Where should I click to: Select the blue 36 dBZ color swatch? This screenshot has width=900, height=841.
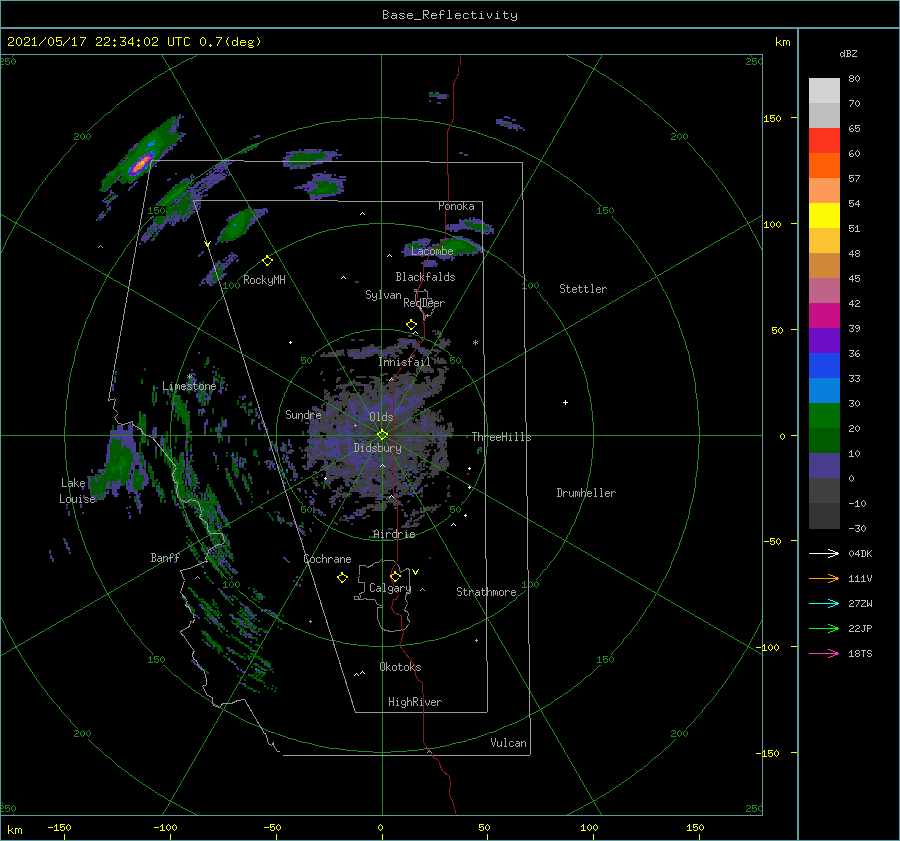click(x=824, y=365)
